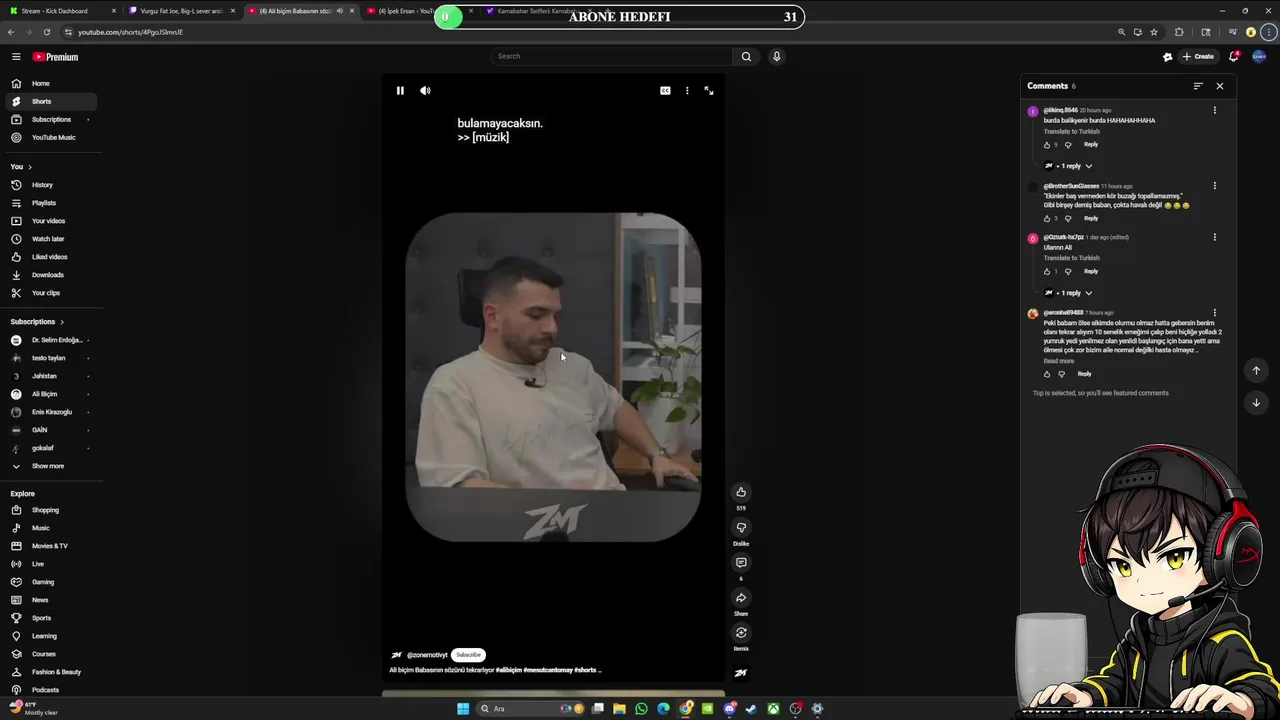
Task: Expand the Subscriptions section header
Action: [x=37, y=322]
